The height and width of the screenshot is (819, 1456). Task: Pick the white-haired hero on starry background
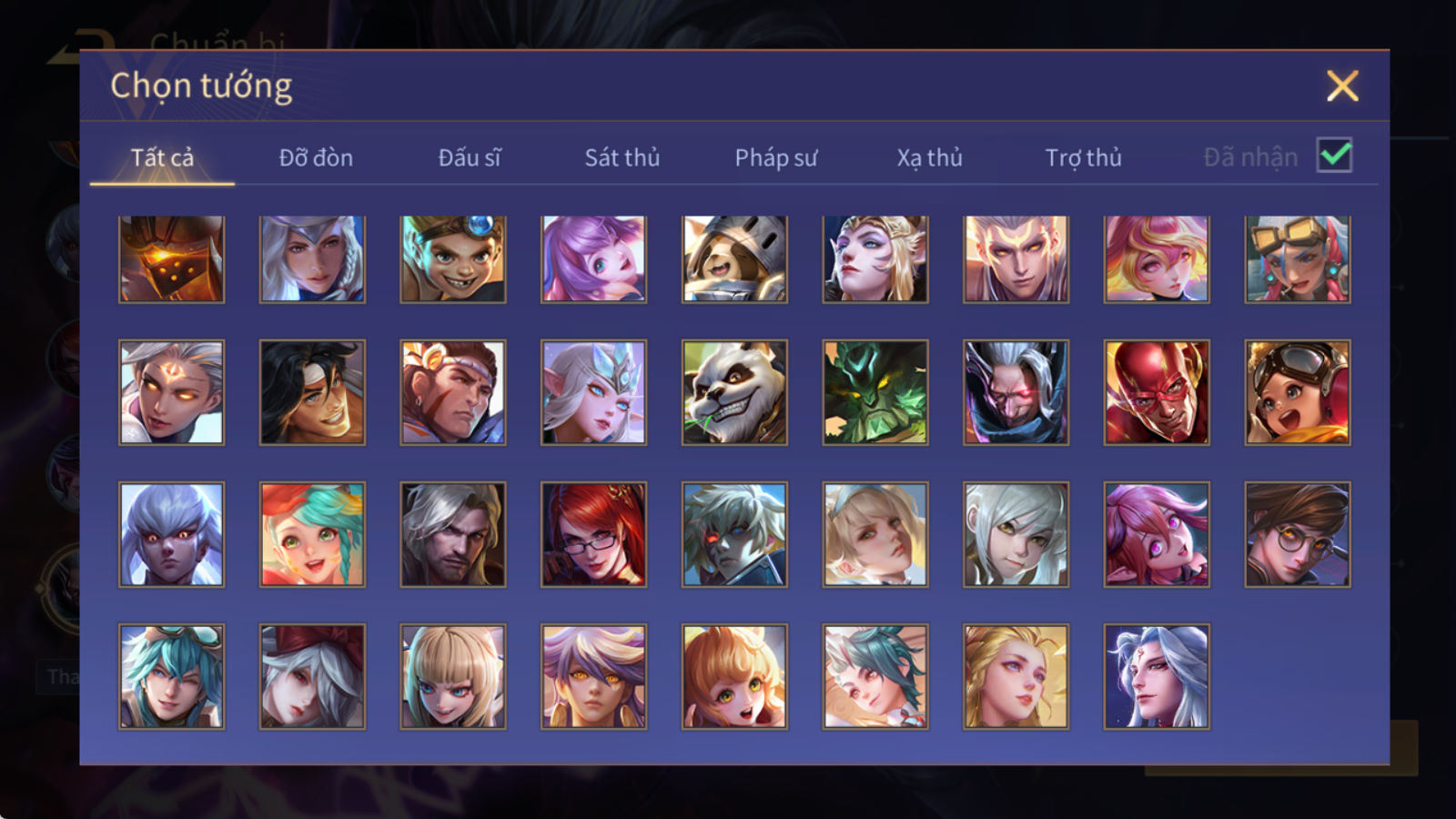point(1157,676)
